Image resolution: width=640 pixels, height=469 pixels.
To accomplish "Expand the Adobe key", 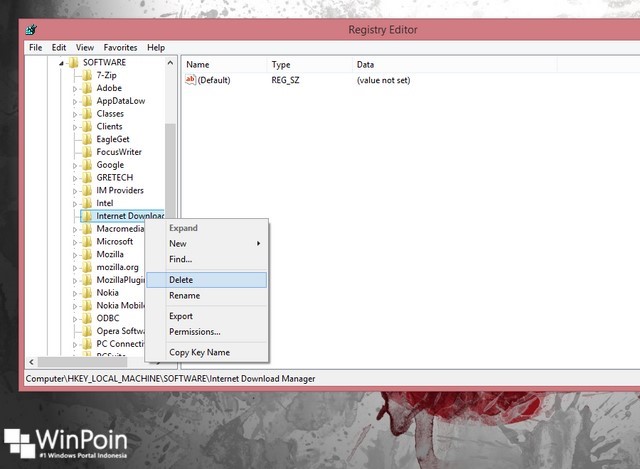I will coord(75,89).
